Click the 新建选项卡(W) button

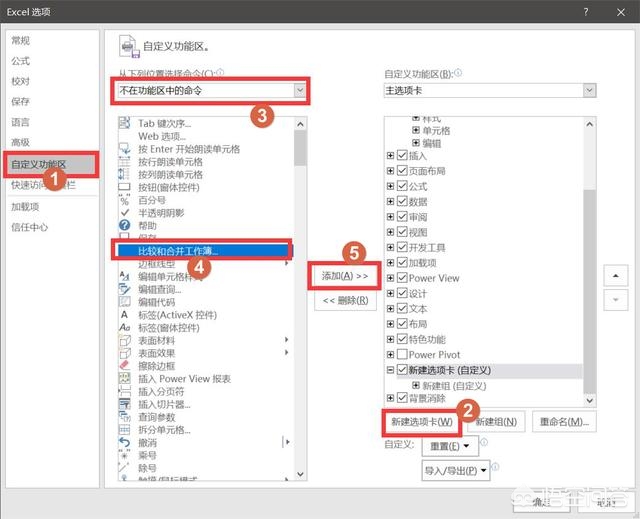[x=422, y=421]
